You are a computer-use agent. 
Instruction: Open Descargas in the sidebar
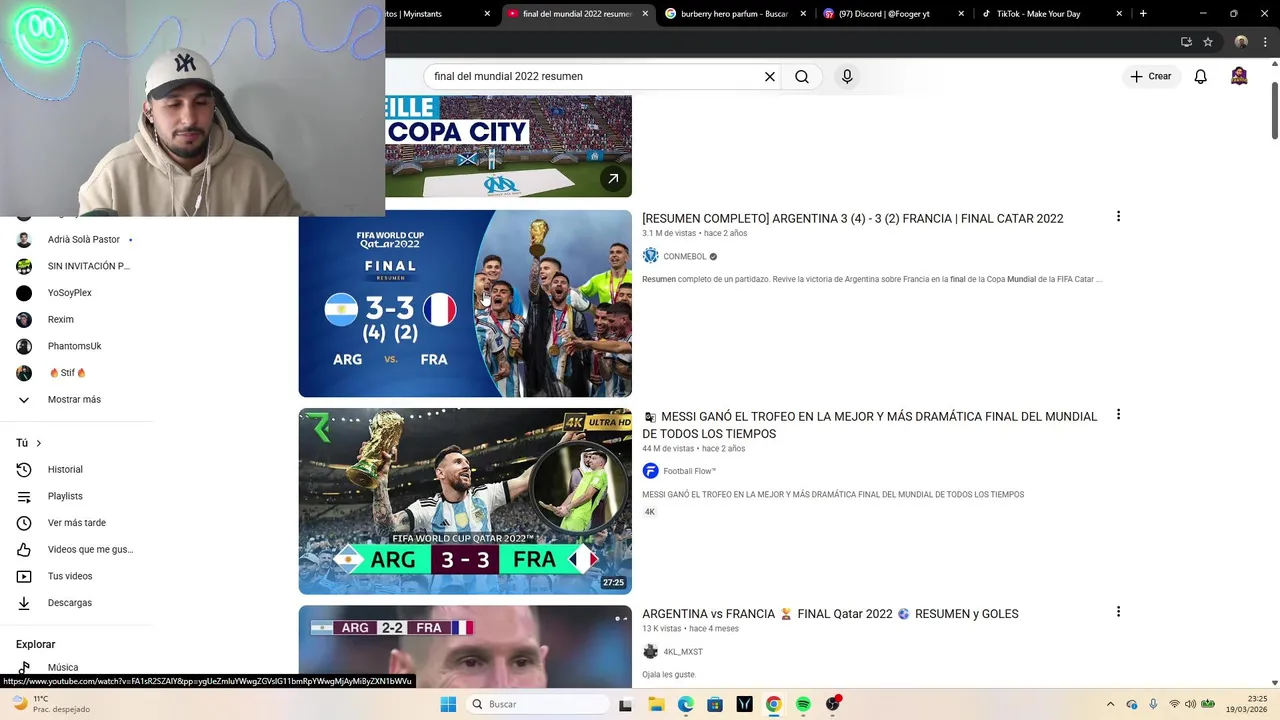pyautogui.click(x=70, y=603)
